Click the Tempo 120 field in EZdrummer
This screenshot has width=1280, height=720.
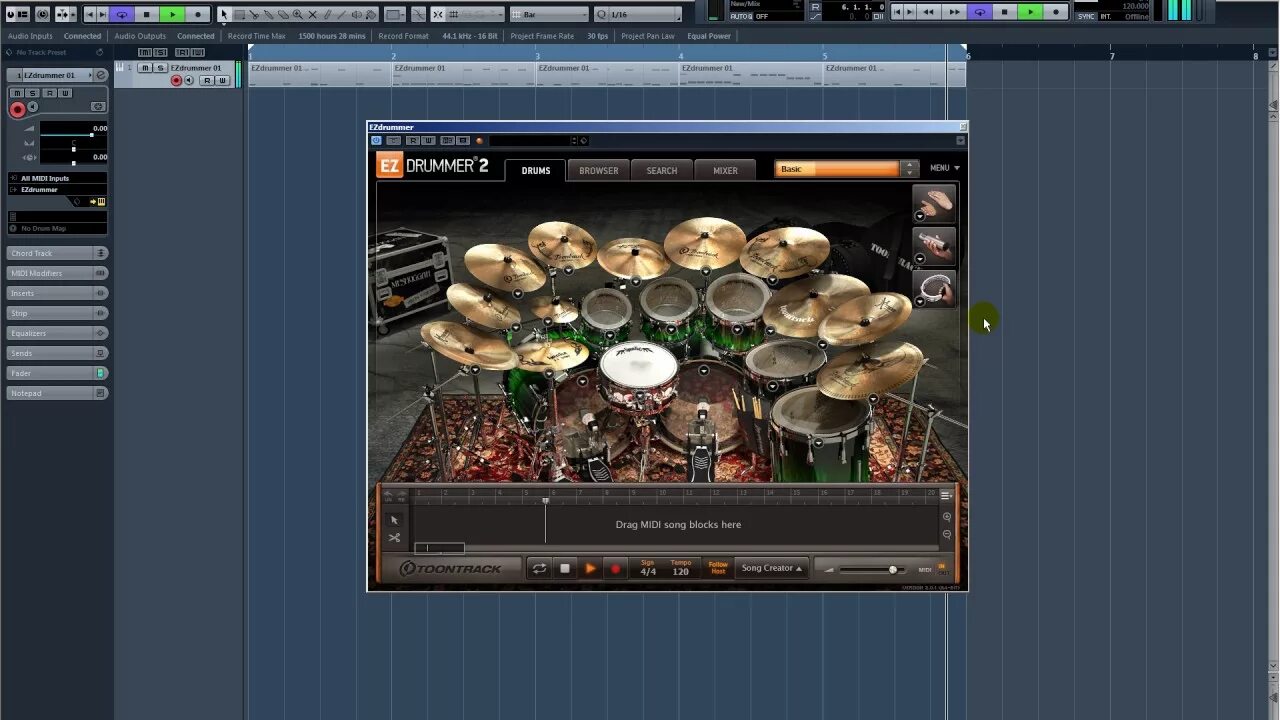(681, 568)
